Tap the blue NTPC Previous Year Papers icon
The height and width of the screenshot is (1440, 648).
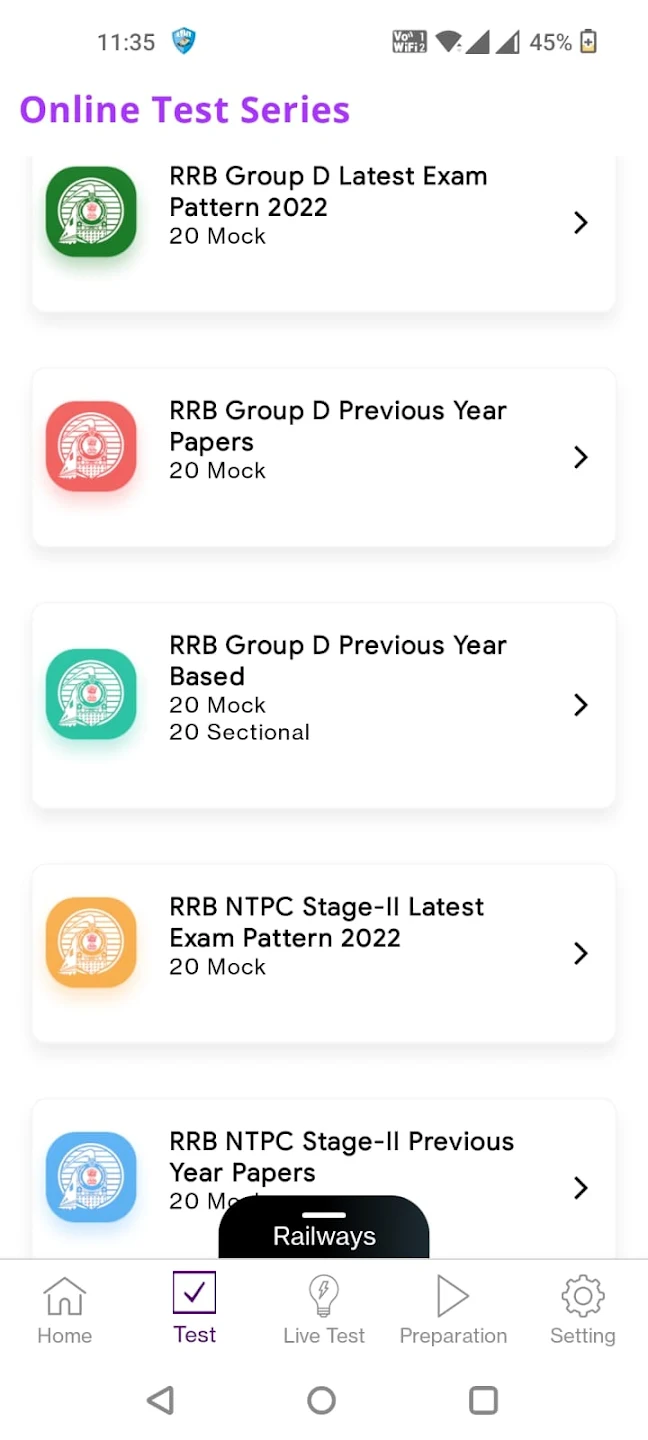91,1177
